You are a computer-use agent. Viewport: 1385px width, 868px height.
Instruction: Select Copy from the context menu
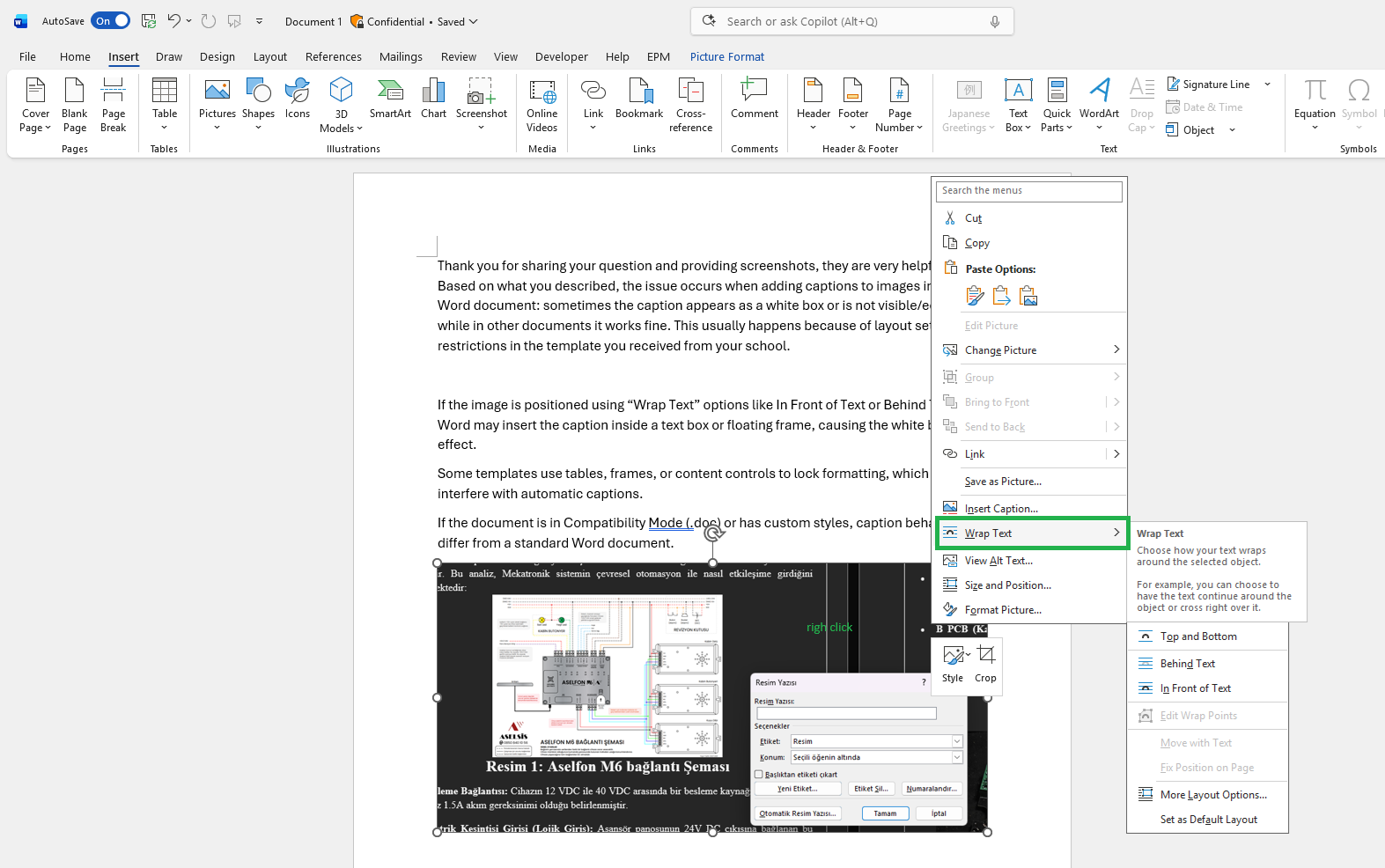pos(976,243)
